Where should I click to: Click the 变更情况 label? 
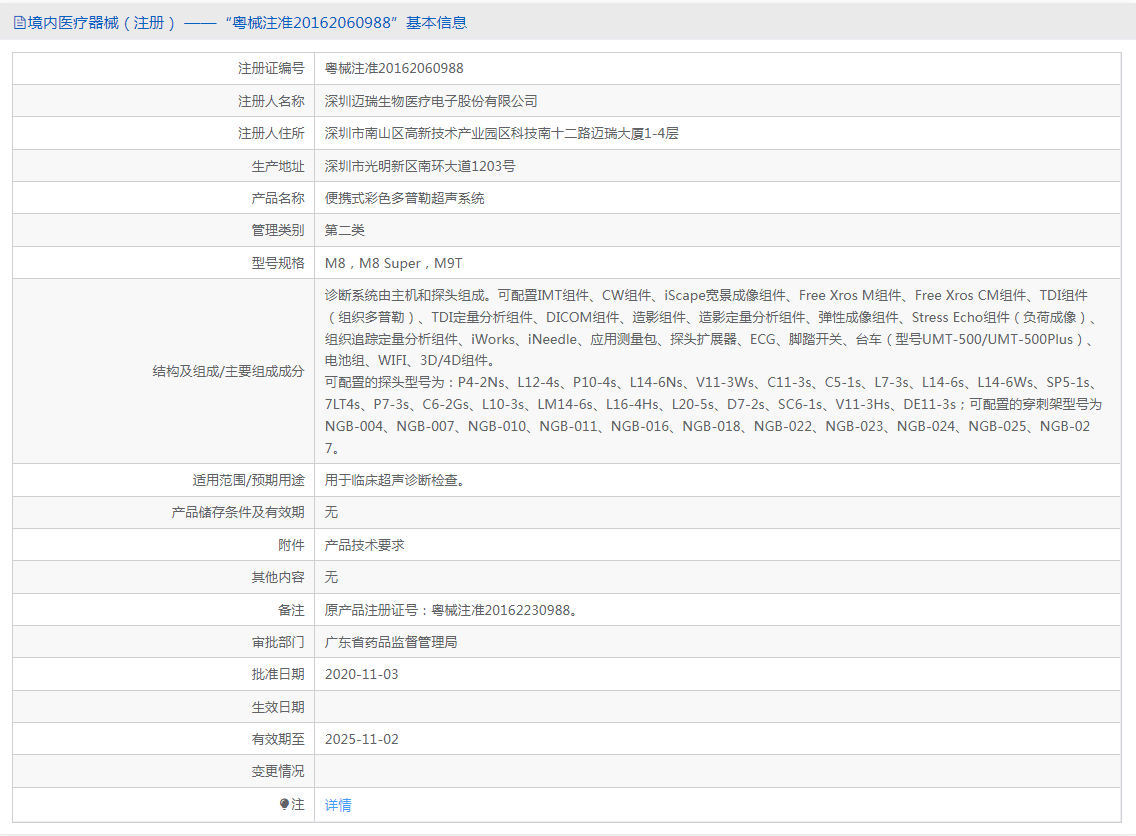(278, 772)
